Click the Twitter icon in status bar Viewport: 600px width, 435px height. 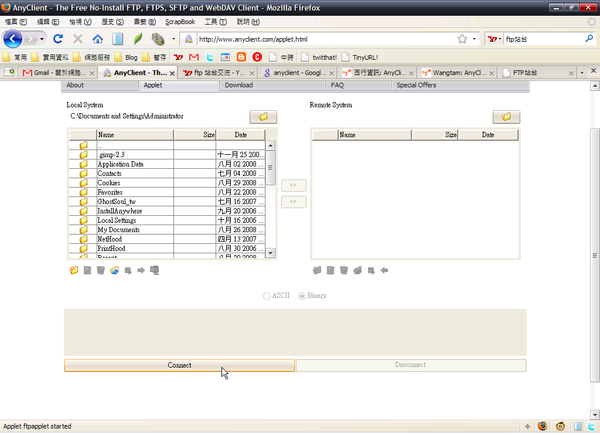point(592,426)
